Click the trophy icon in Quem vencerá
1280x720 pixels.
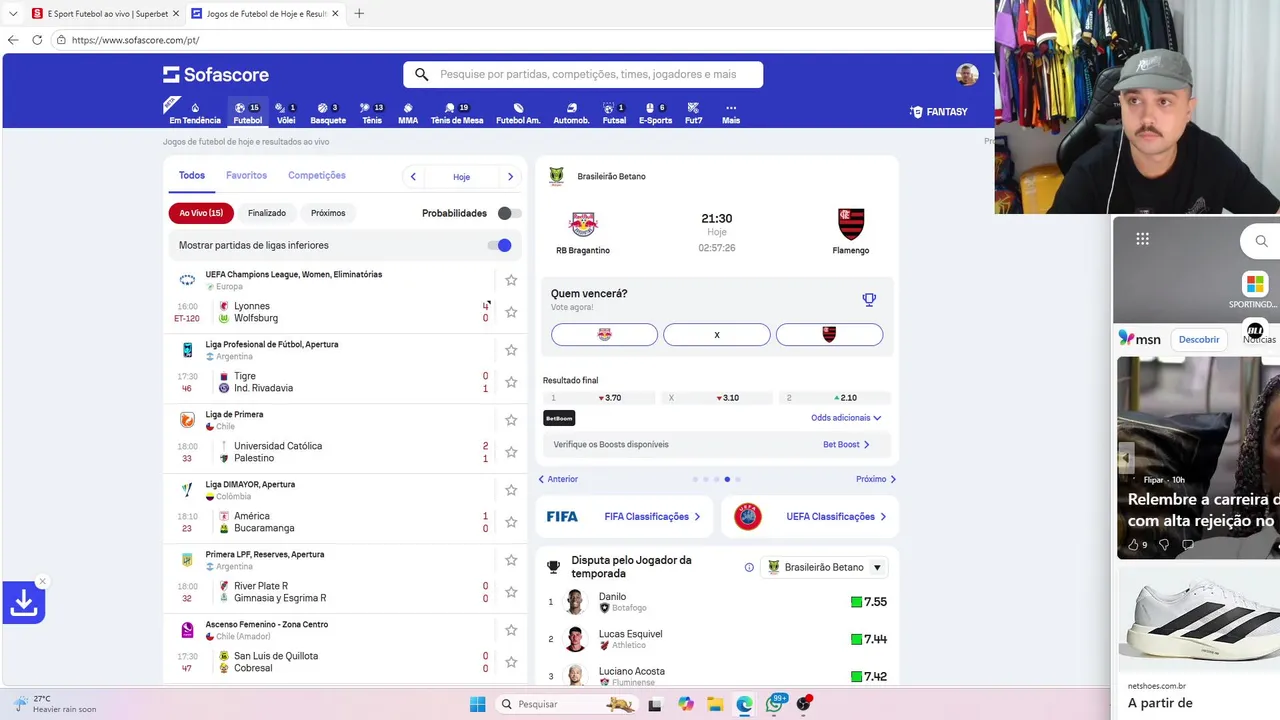(x=869, y=299)
